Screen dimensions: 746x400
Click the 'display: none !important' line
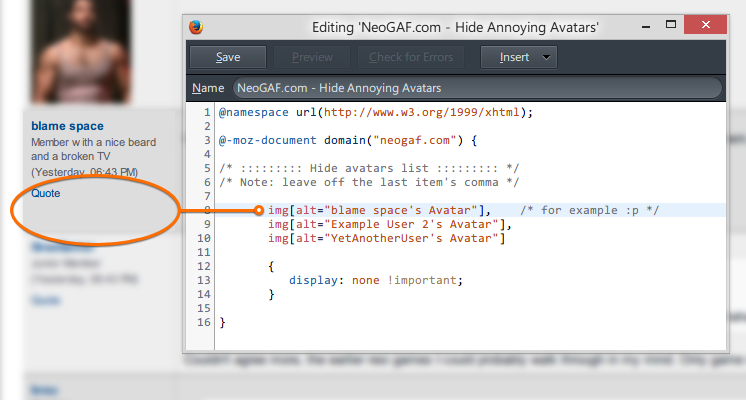pyautogui.click(x=376, y=280)
